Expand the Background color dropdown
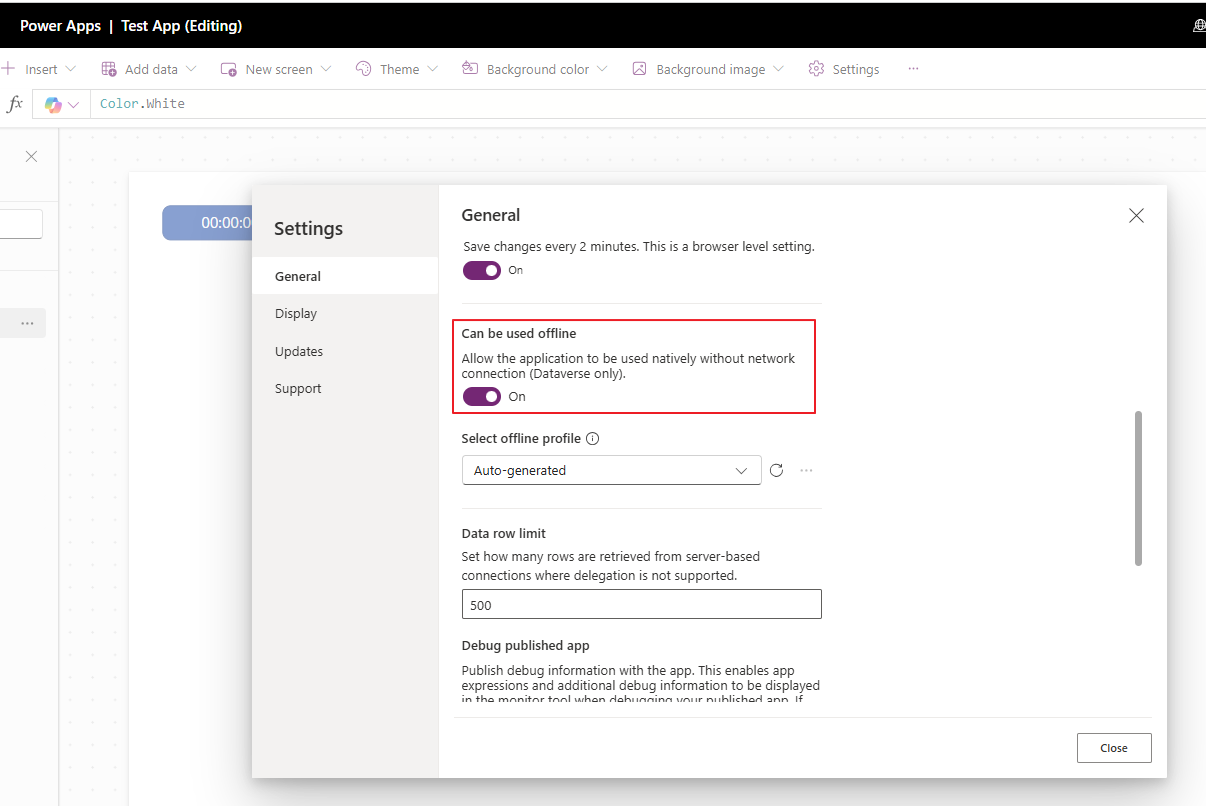 (602, 68)
